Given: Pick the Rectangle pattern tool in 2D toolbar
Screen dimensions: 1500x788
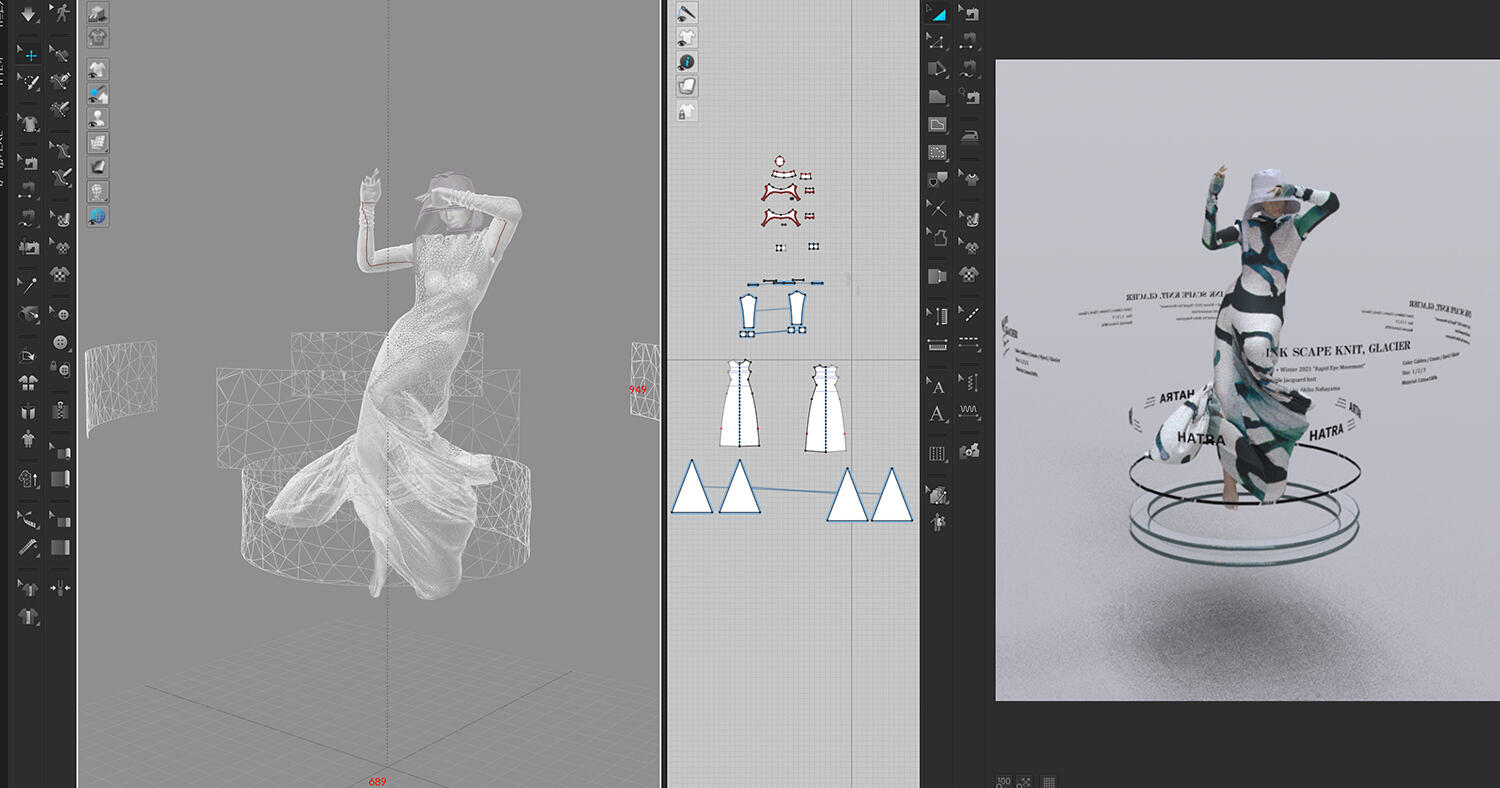Looking at the screenshot, I should pos(937,124).
